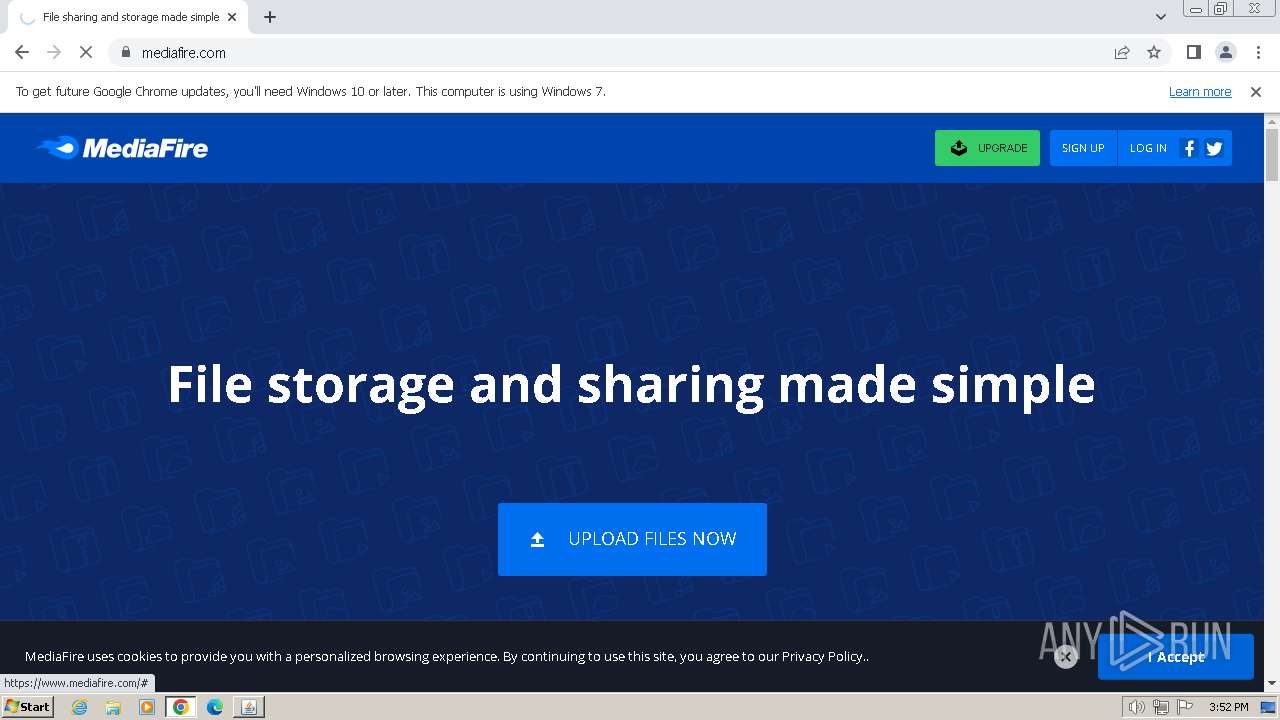
Task: Click the Chrome taskbar icon
Action: click(x=181, y=707)
